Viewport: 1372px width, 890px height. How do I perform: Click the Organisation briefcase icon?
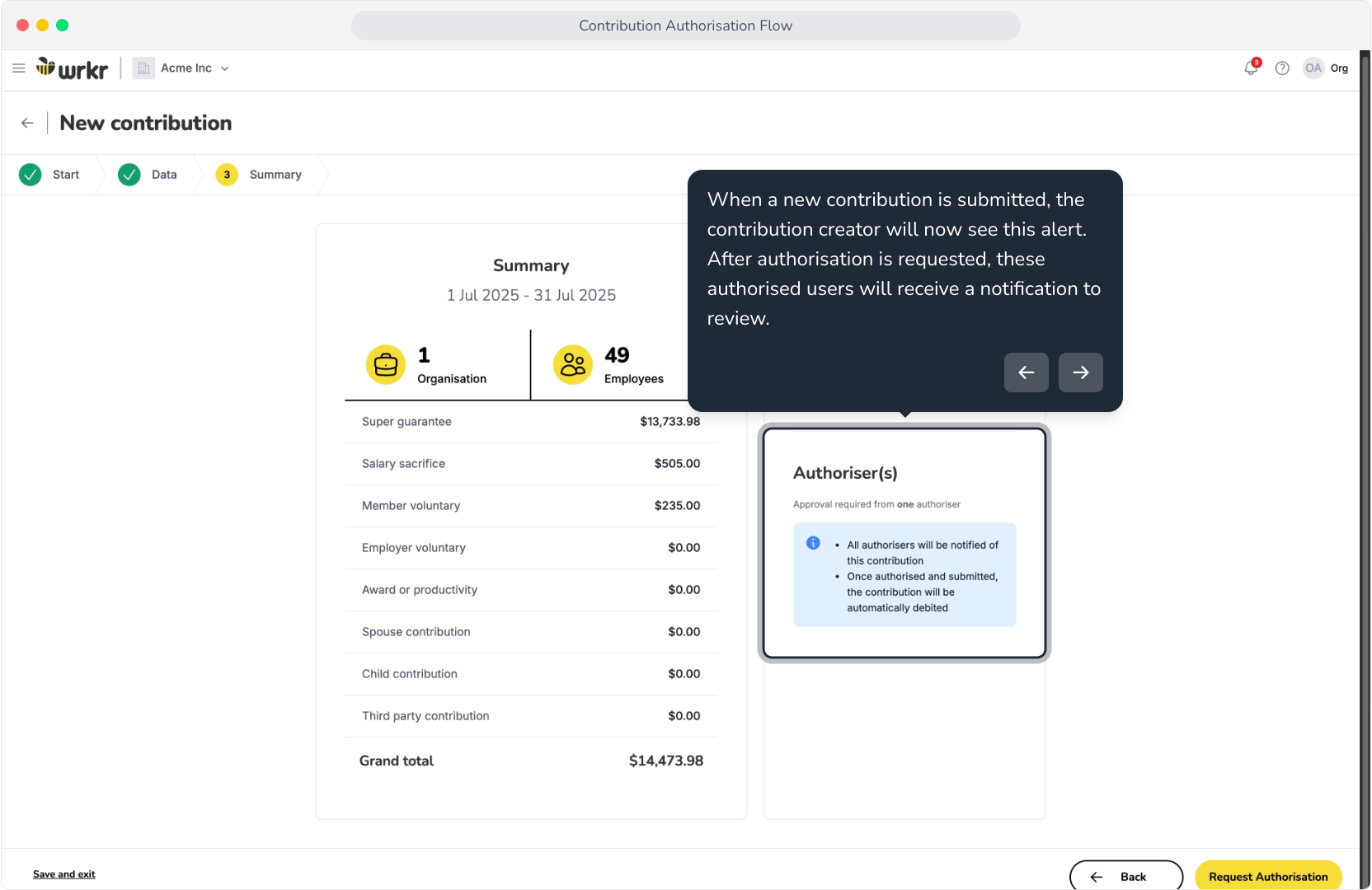click(386, 365)
